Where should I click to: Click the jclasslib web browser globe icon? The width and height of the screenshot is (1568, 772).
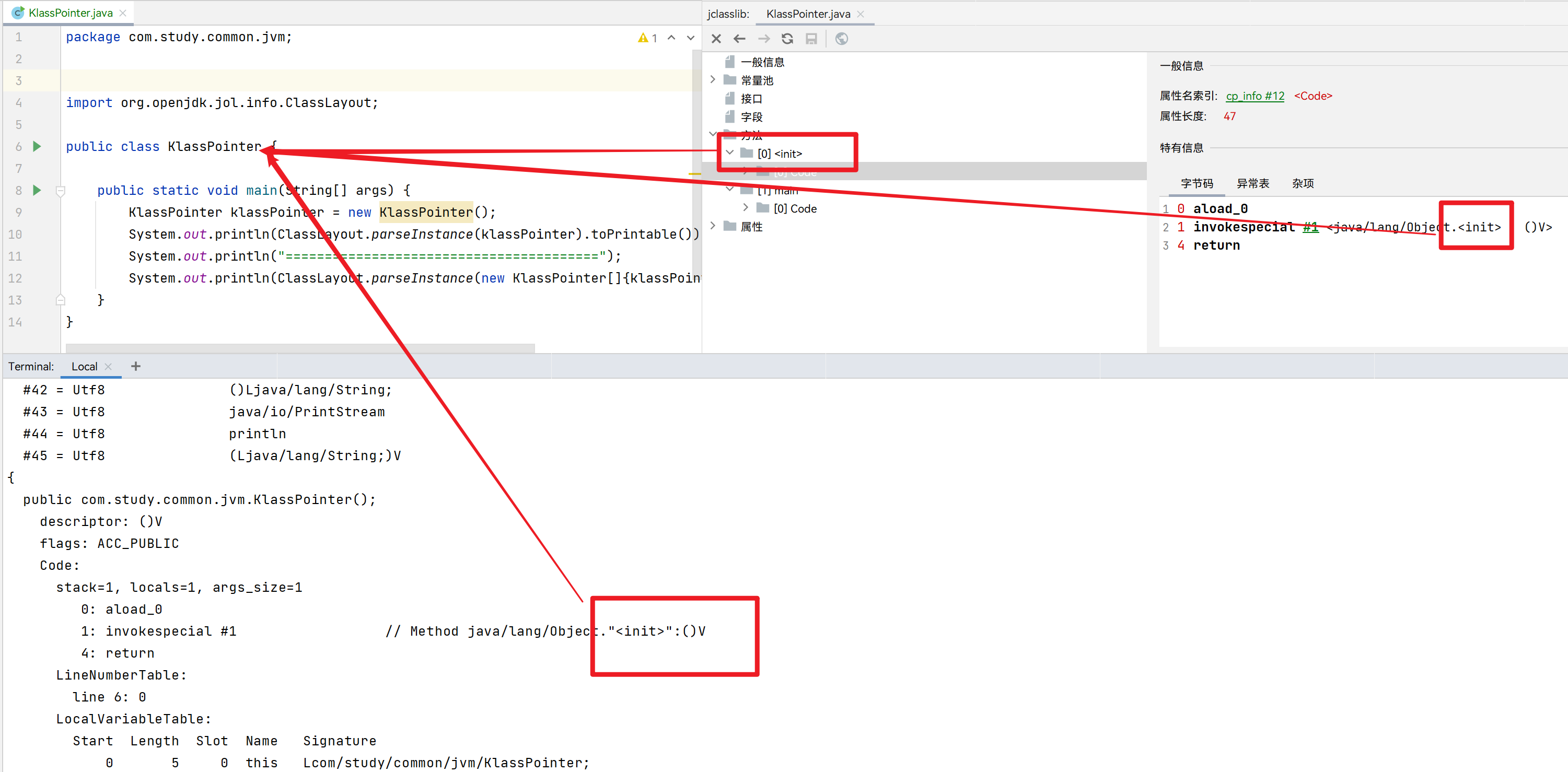coord(841,39)
